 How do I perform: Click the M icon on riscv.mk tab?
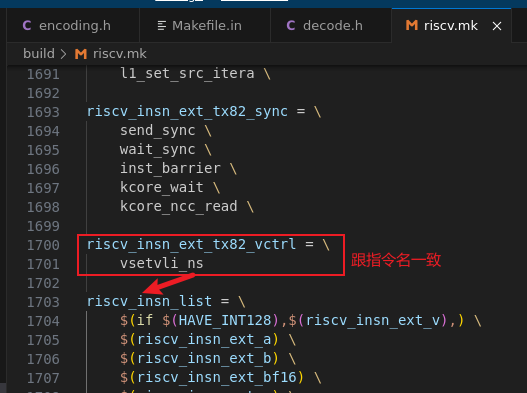click(412, 25)
